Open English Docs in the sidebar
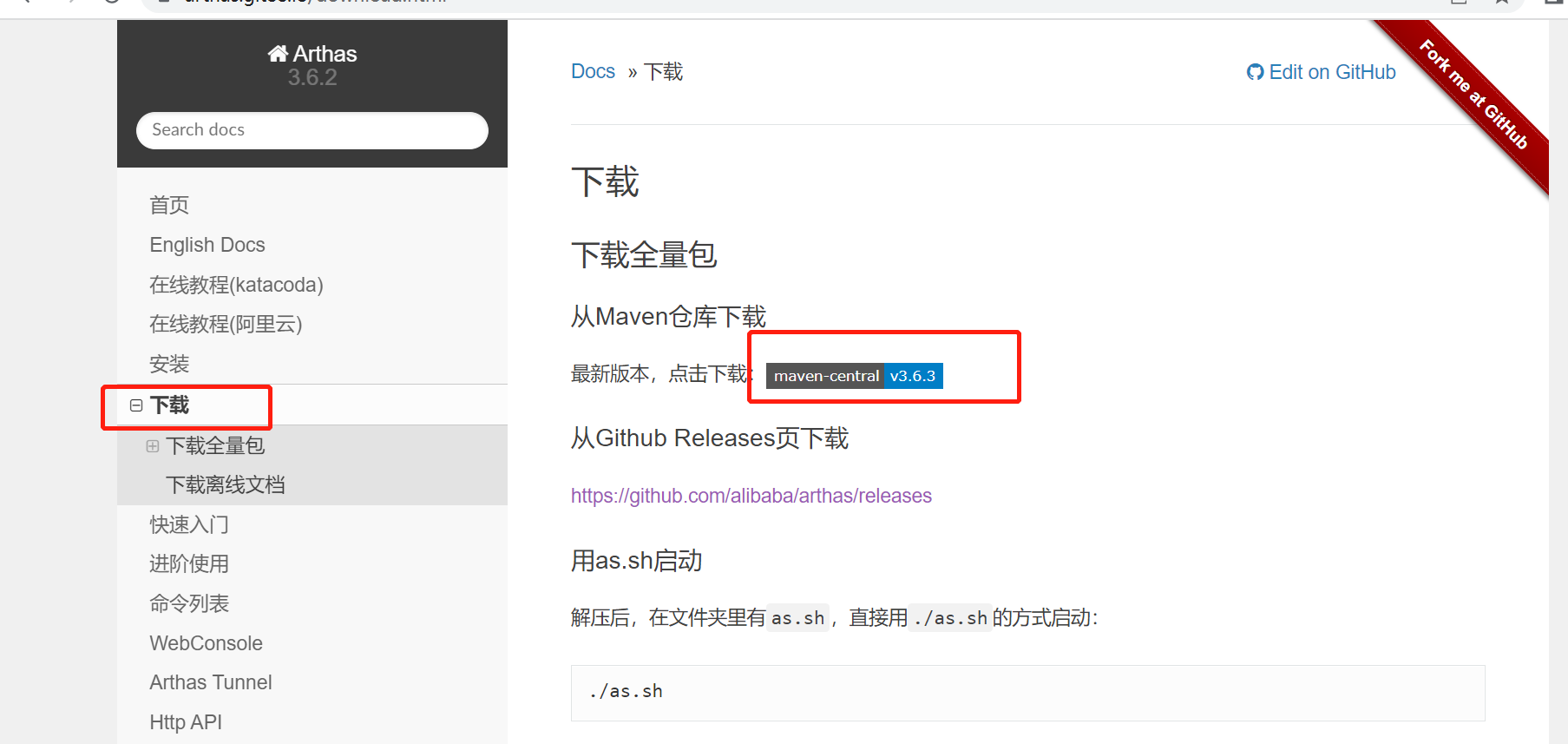The image size is (1568, 744). tap(207, 245)
